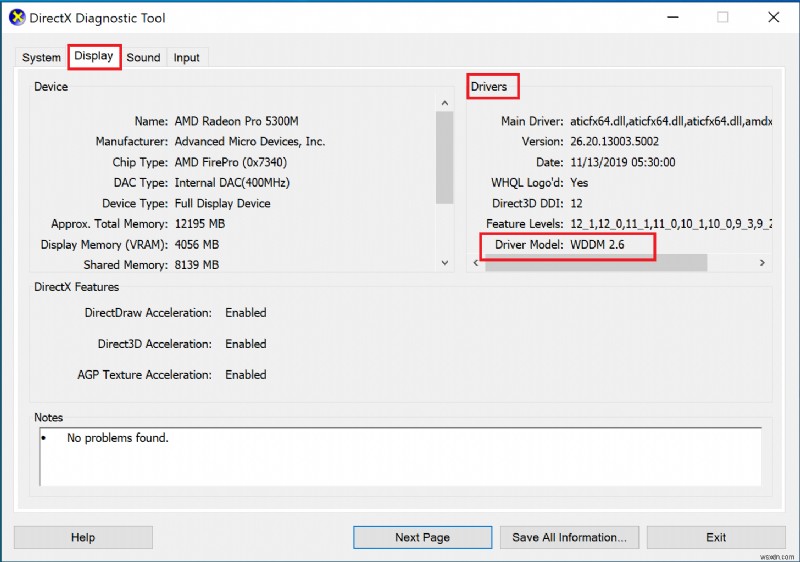Click Save All Information button
This screenshot has height=562, width=800.
coord(569,537)
